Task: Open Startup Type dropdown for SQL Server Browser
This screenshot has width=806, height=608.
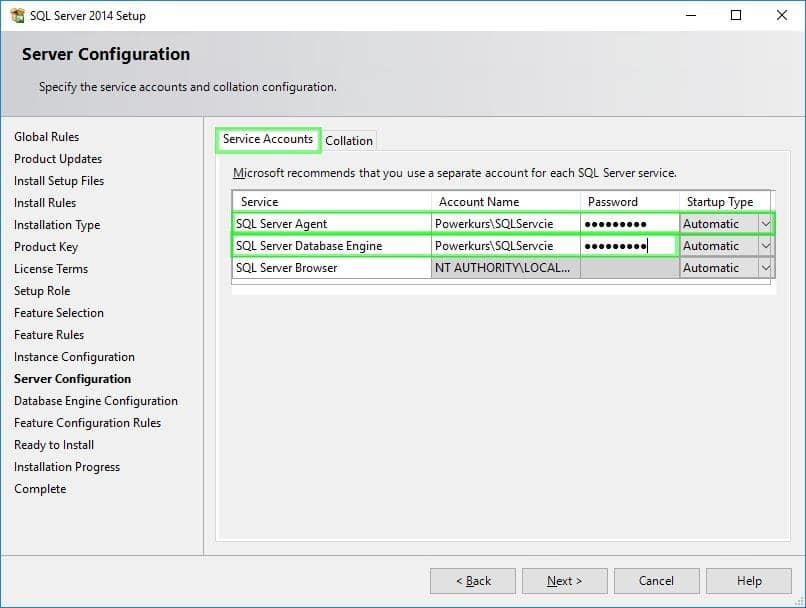Action: [765, 268]
